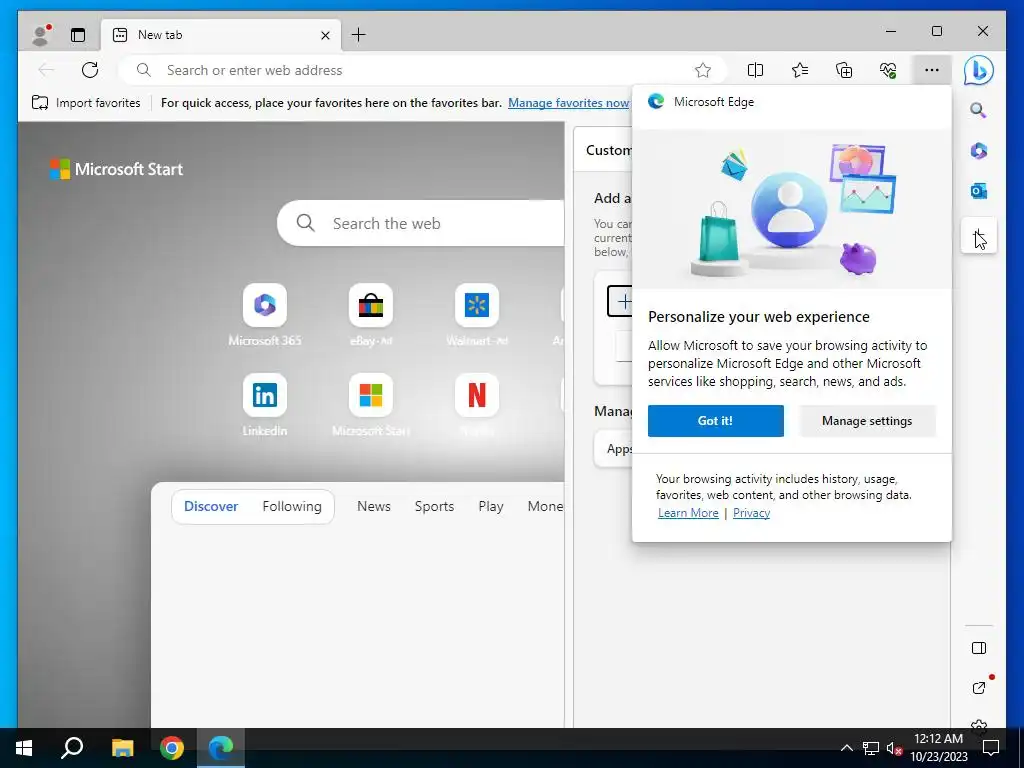Image resolution: width=1024 pixels, height=768 pixels.
Task: Open the Bing chat sidebar icon
Action: [x=978, y=70]
